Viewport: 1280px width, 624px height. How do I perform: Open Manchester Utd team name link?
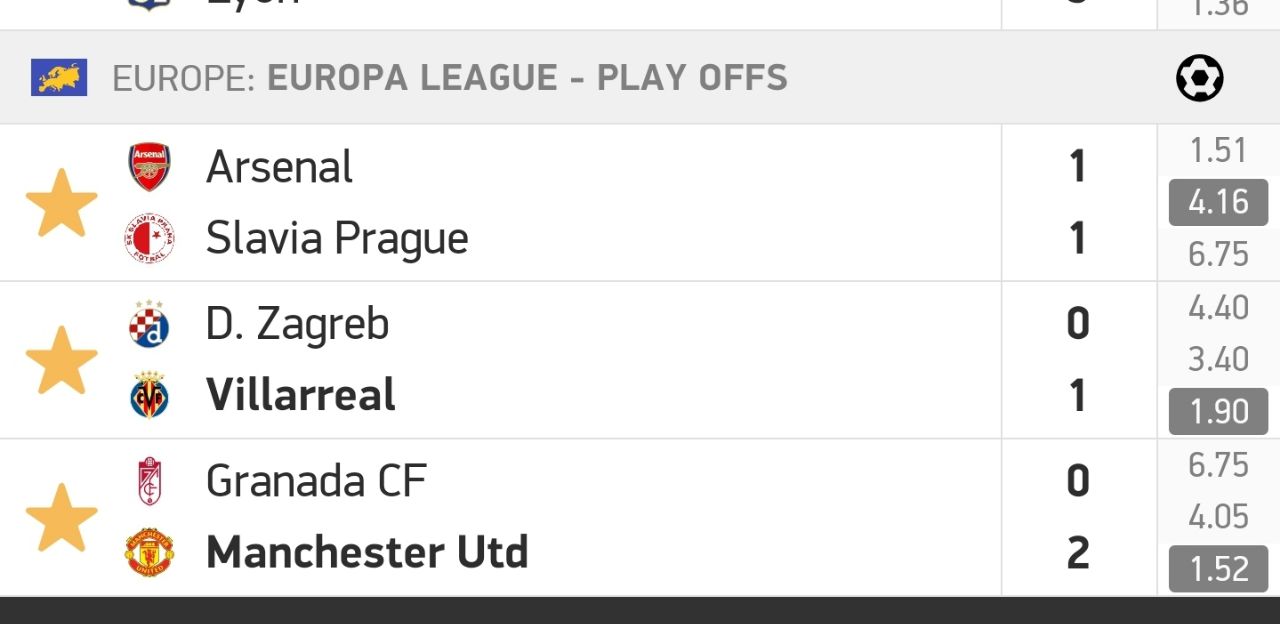coord(366,552)
